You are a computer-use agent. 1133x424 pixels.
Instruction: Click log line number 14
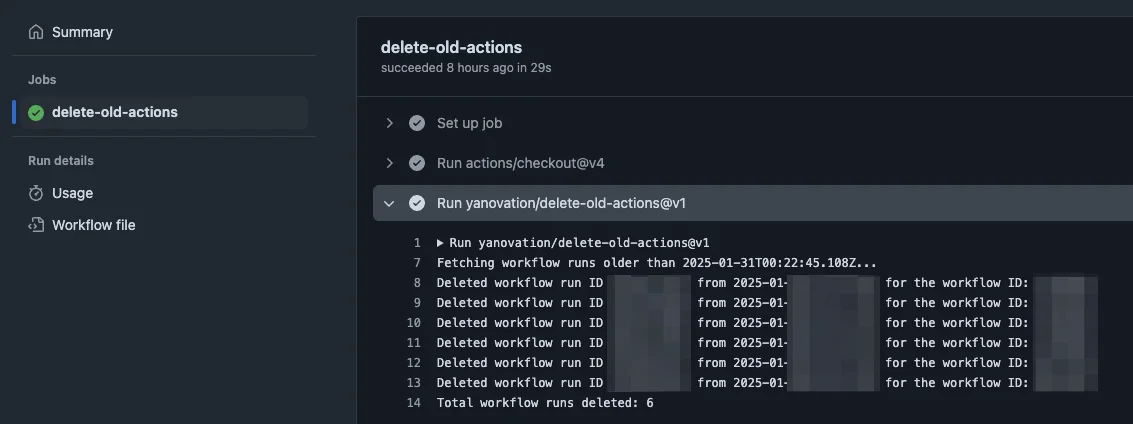click(414, 403)
